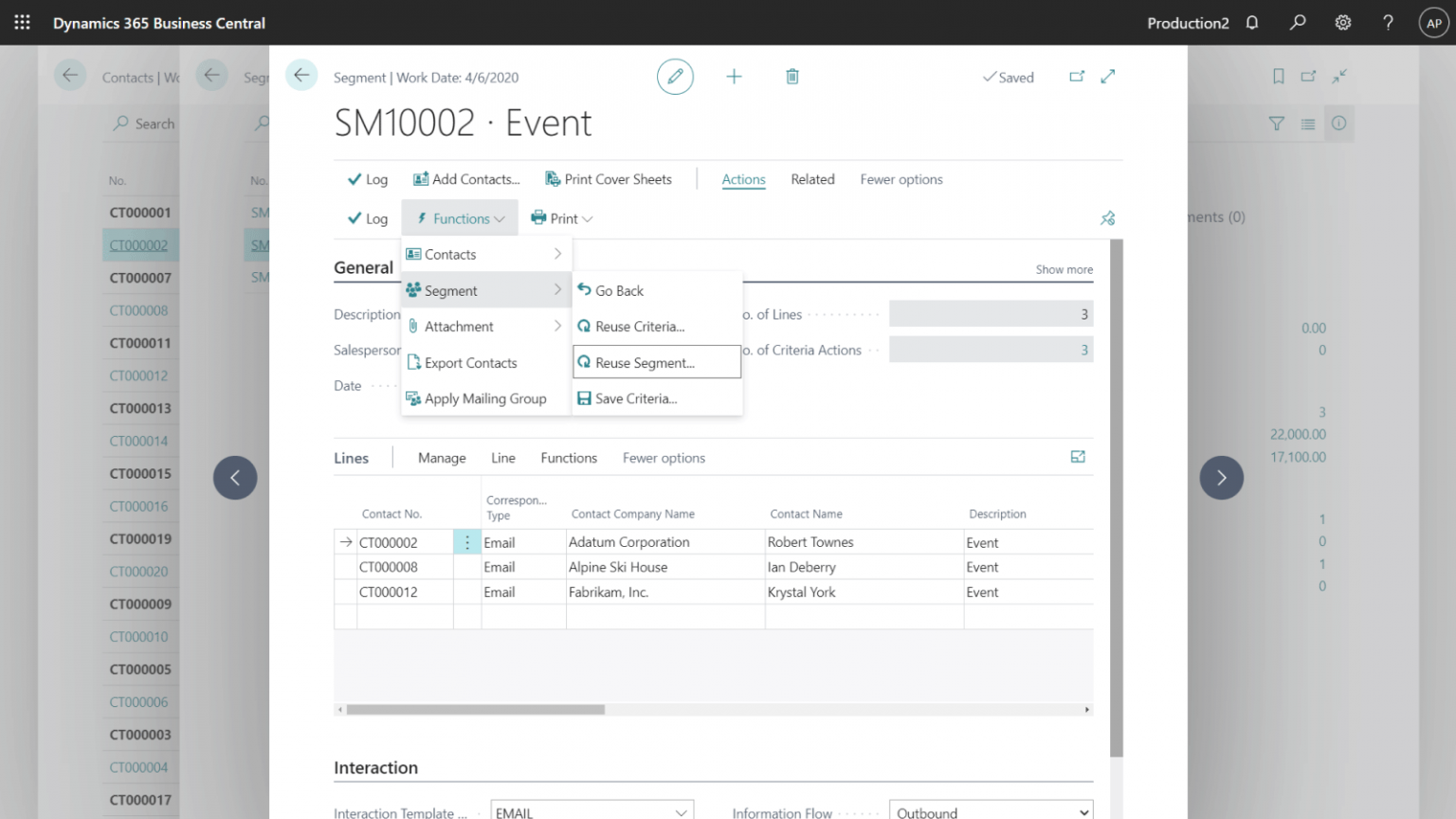Click the Print Cover Sheets printer action

pos(610,179)
